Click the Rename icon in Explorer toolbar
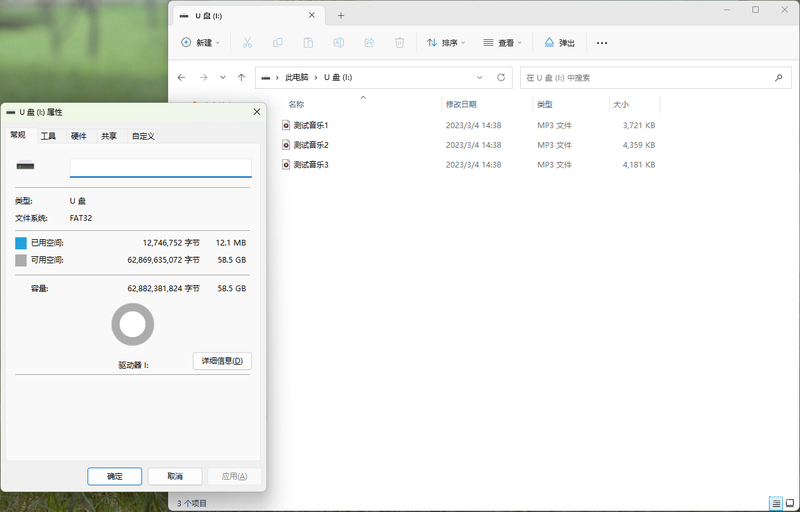 (x=338, y=43)
